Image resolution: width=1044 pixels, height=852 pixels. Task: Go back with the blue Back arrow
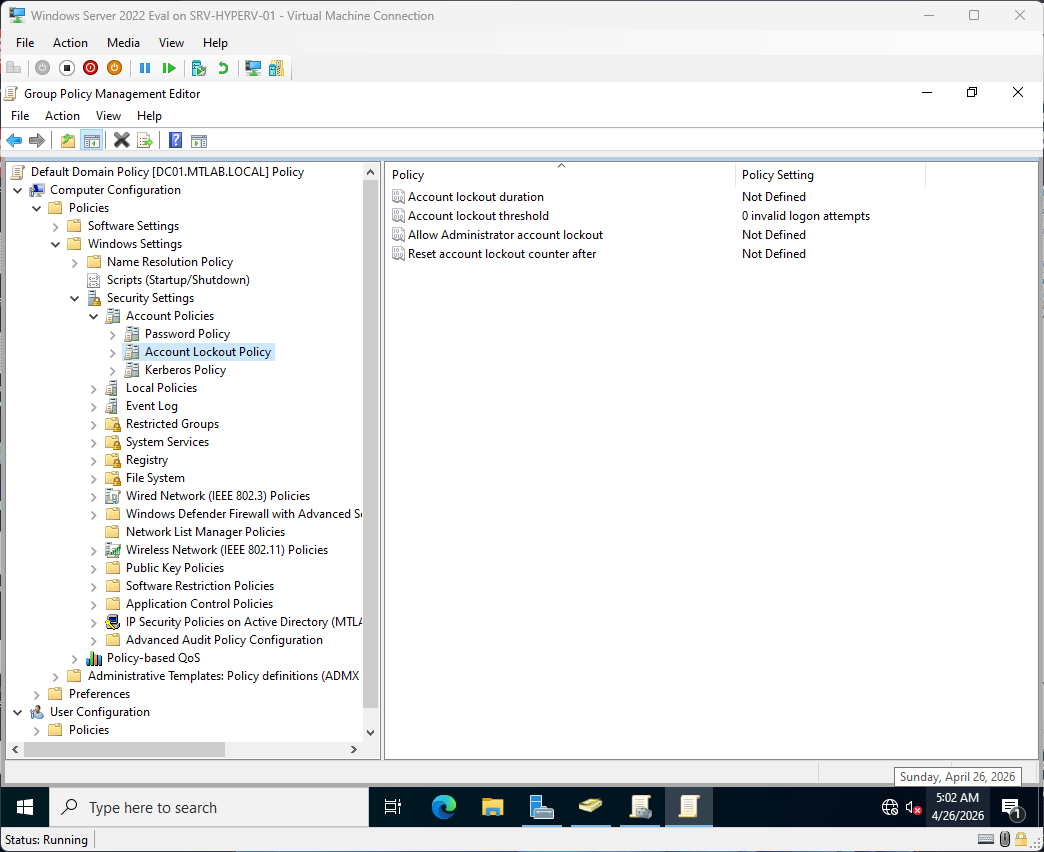[x=14, y=140]
